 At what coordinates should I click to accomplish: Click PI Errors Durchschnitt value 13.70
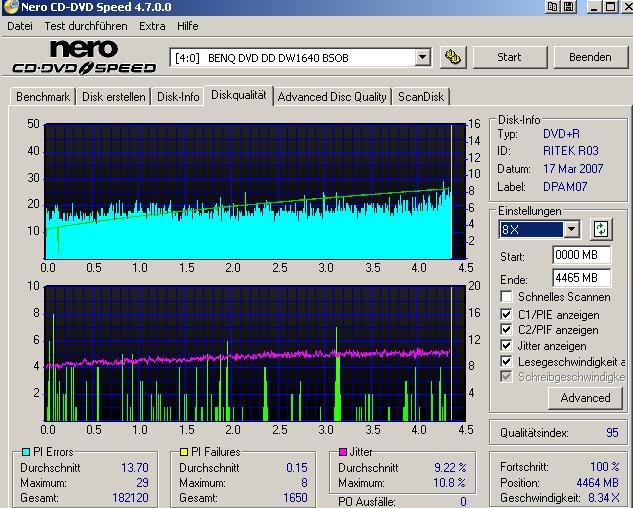click(x=135, y=468)
